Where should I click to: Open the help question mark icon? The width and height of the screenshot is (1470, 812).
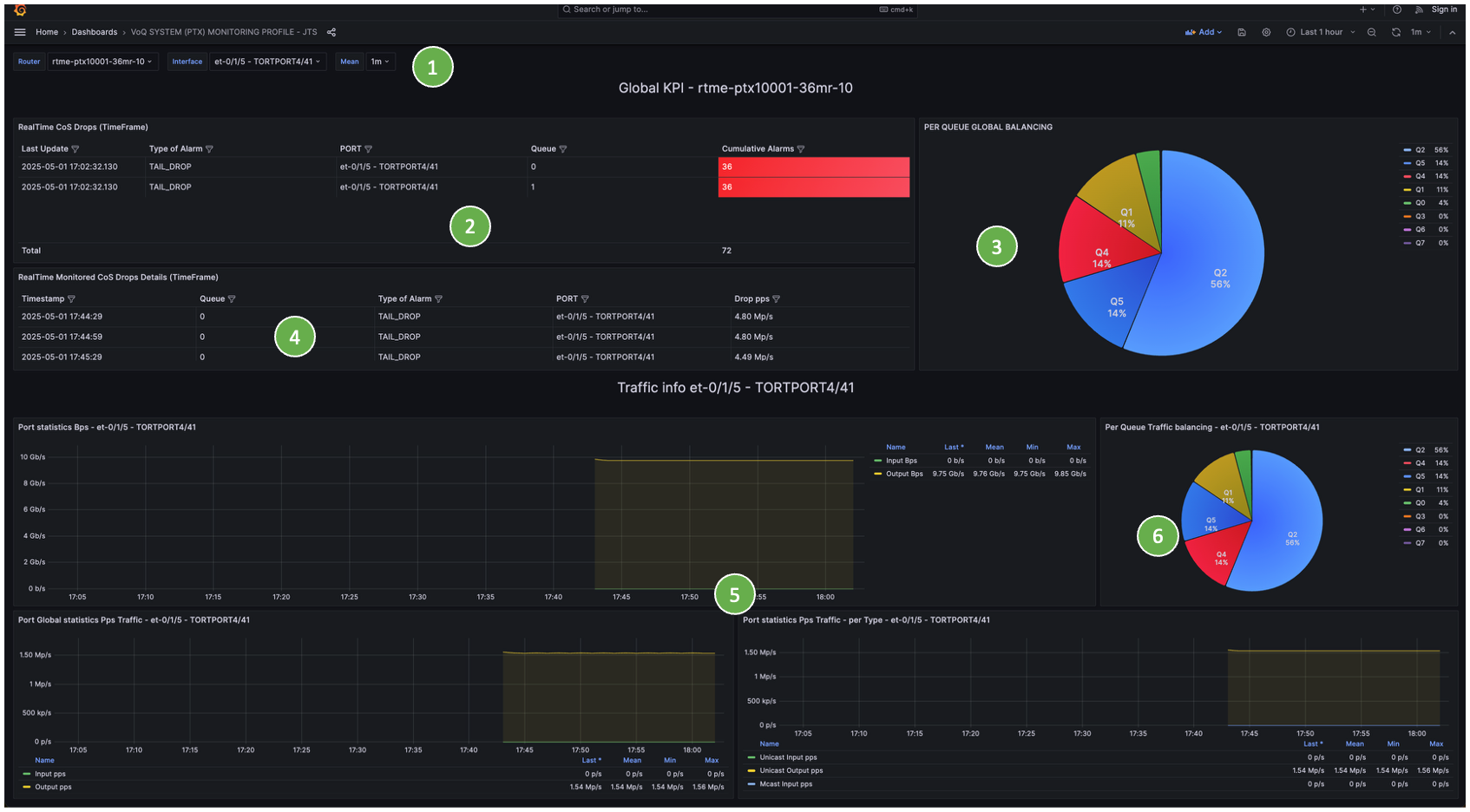1397,10
